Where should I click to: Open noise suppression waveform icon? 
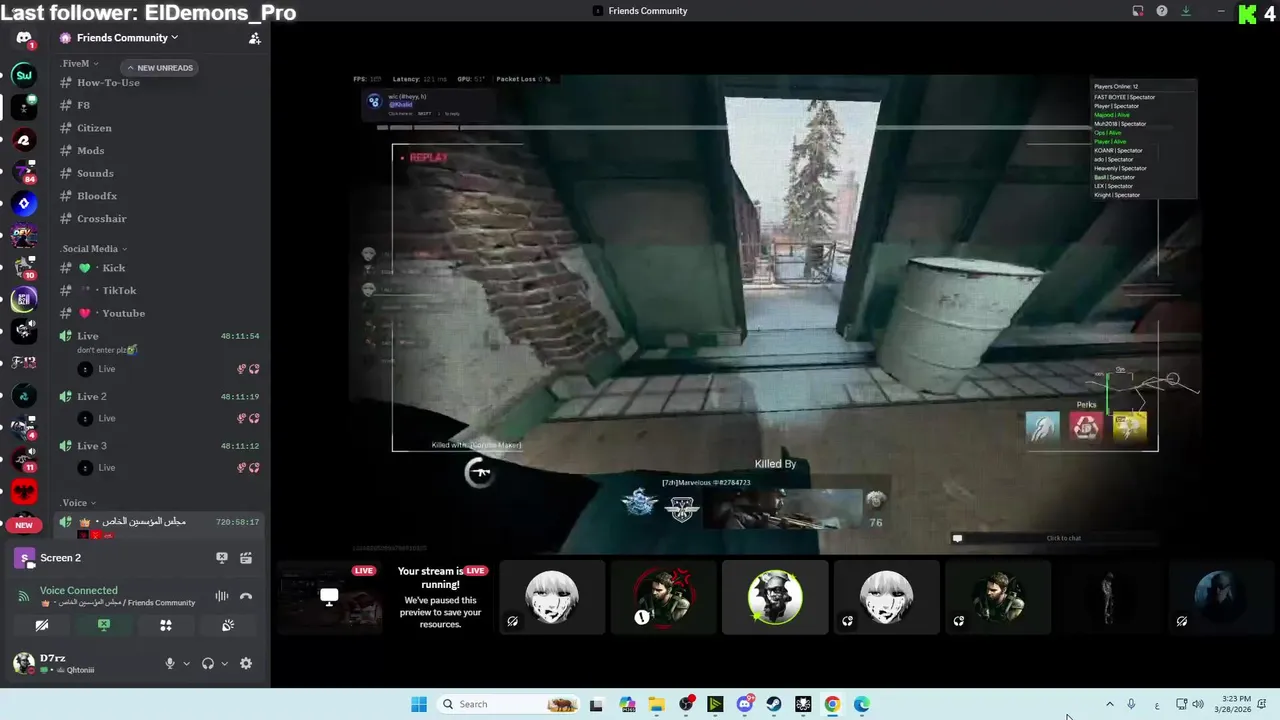pos(222,596)
